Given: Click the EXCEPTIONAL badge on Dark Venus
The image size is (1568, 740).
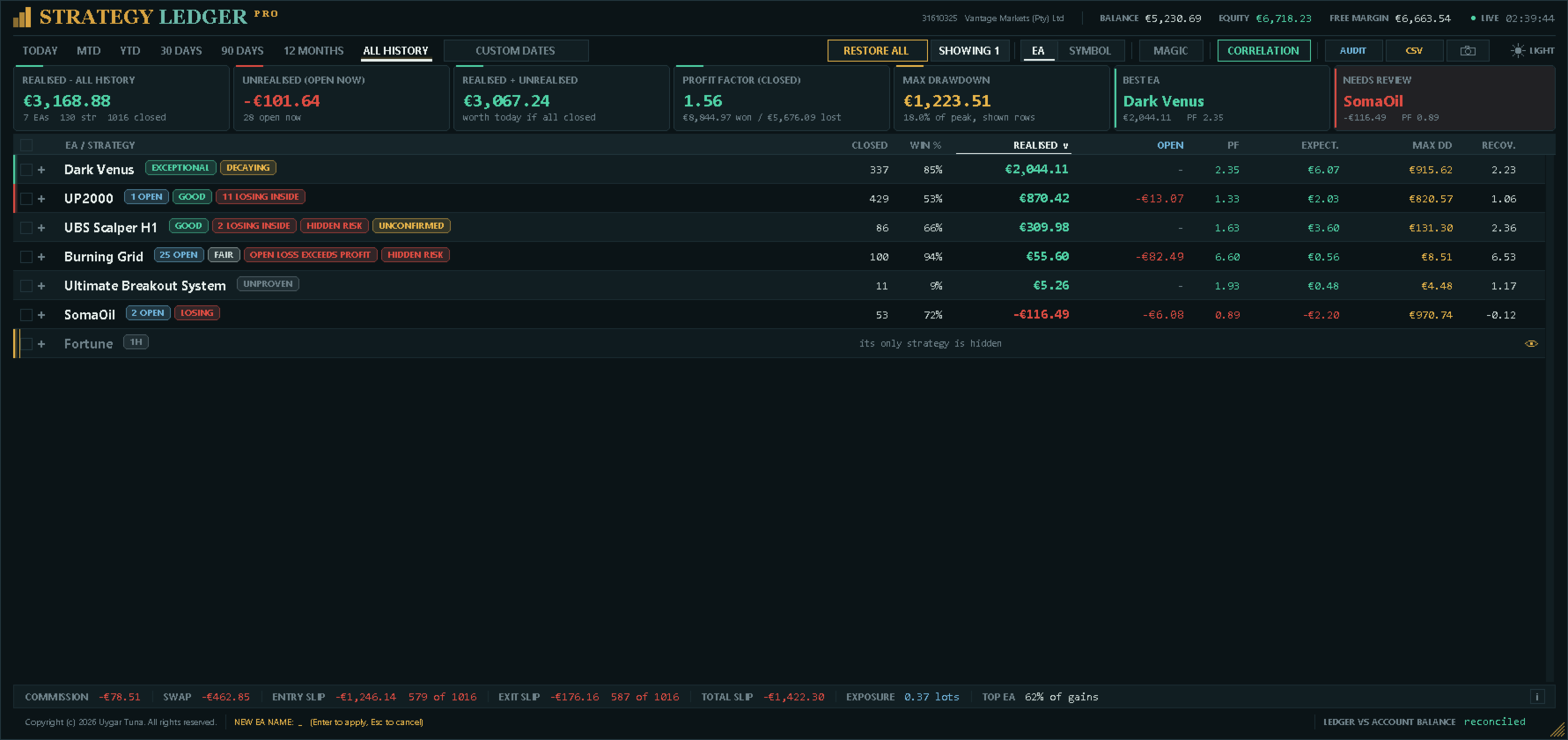Looking at the screenshot, I should [x=180, y=168].
